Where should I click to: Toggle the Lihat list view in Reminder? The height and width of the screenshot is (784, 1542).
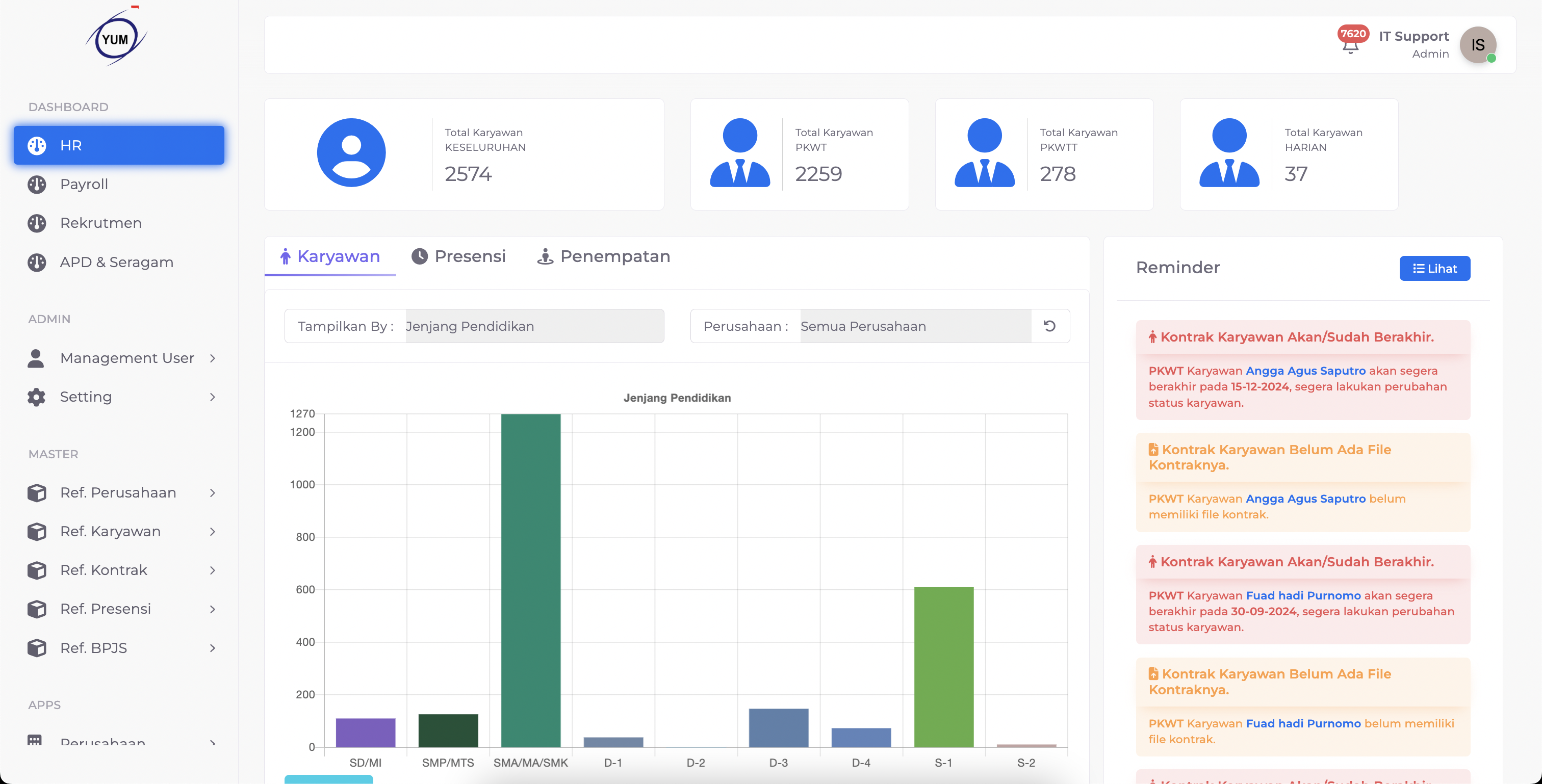(x=1434, y=268)
